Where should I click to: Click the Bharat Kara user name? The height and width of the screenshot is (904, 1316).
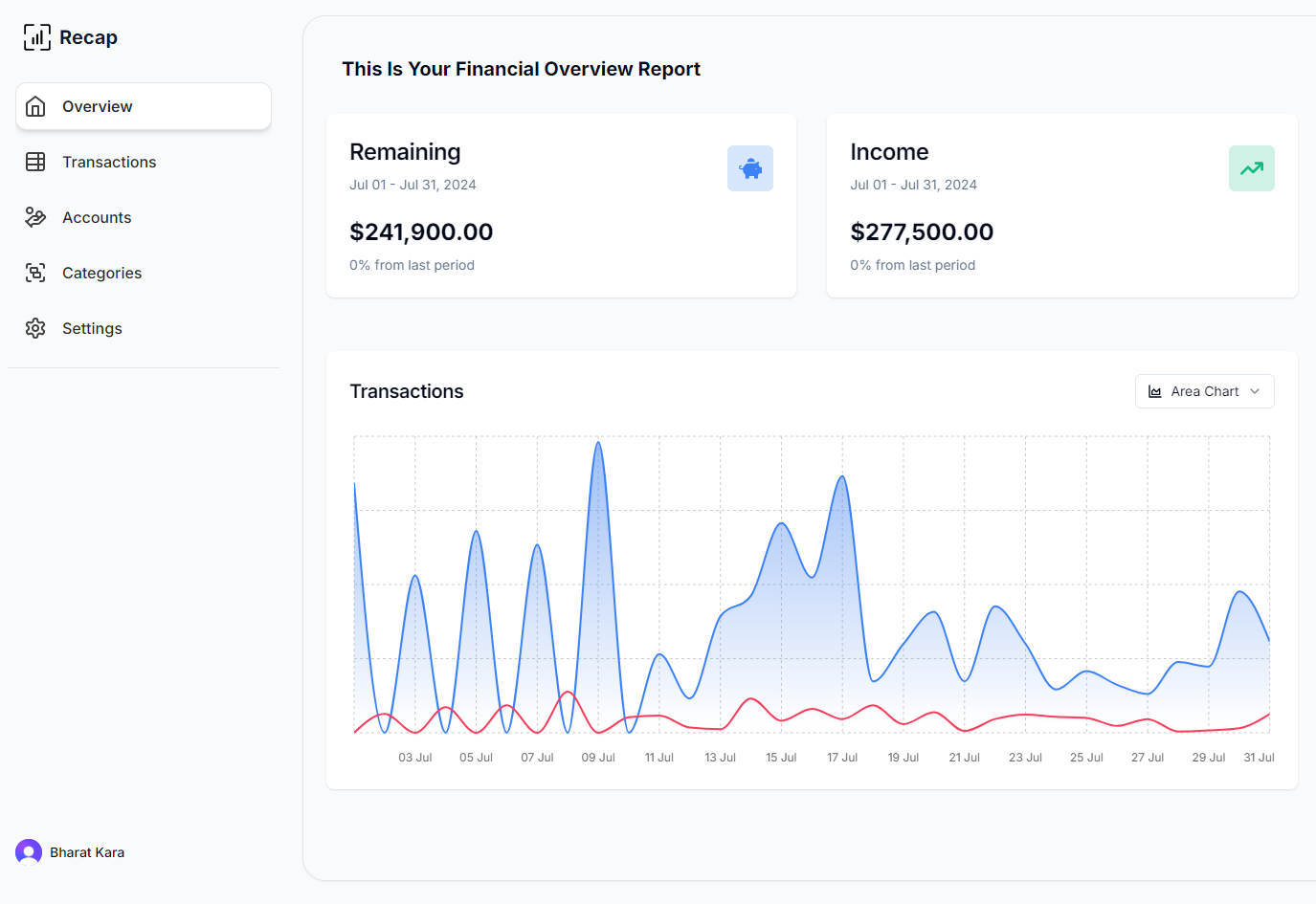(87, 852)
